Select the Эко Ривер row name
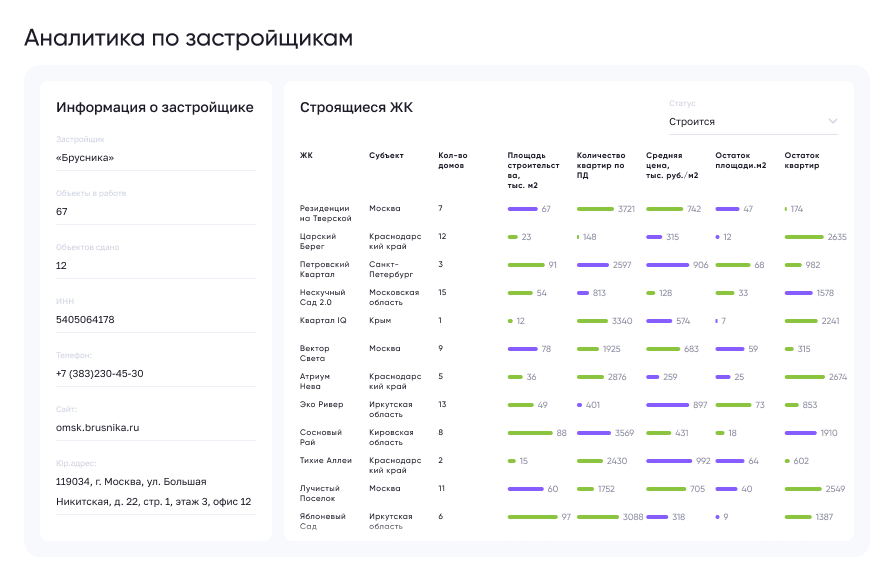 tap(322, 404)
